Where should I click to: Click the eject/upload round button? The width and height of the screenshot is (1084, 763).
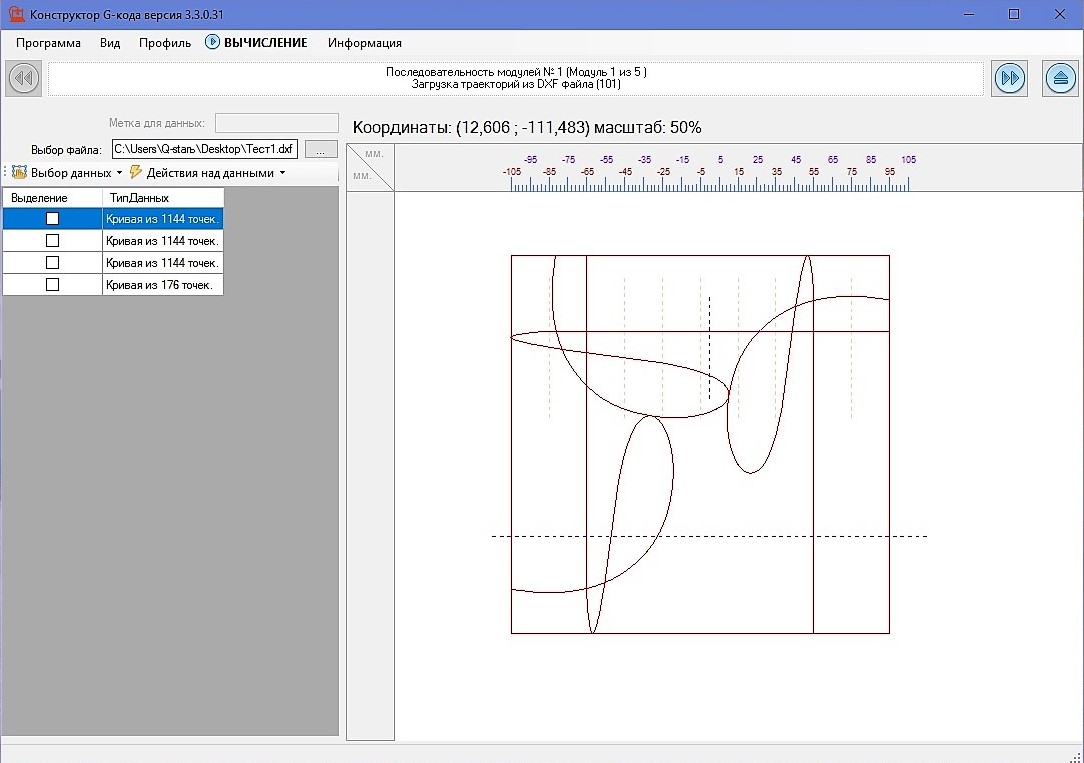1060,78
